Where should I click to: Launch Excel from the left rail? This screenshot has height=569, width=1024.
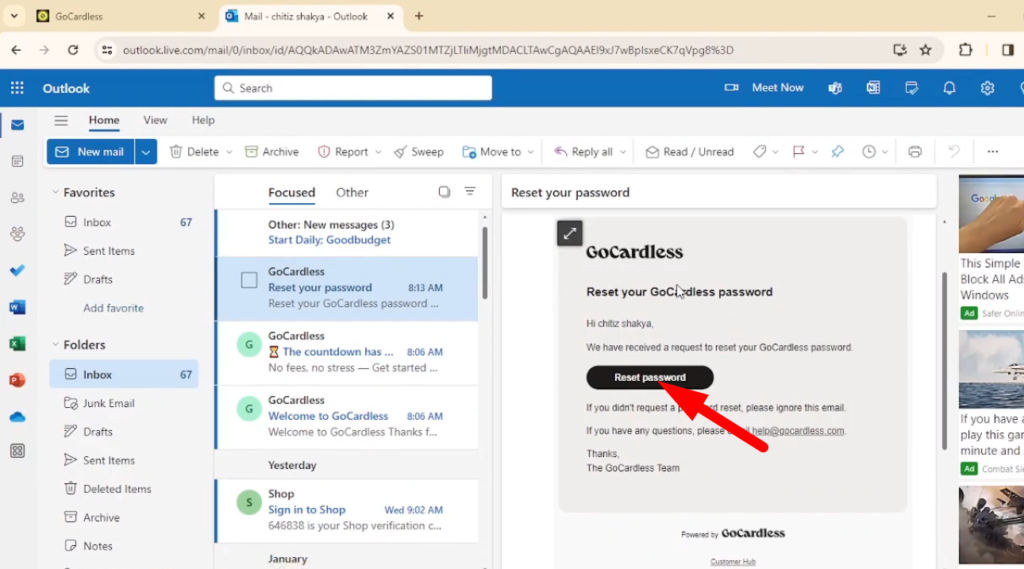(x=18, y=344)
